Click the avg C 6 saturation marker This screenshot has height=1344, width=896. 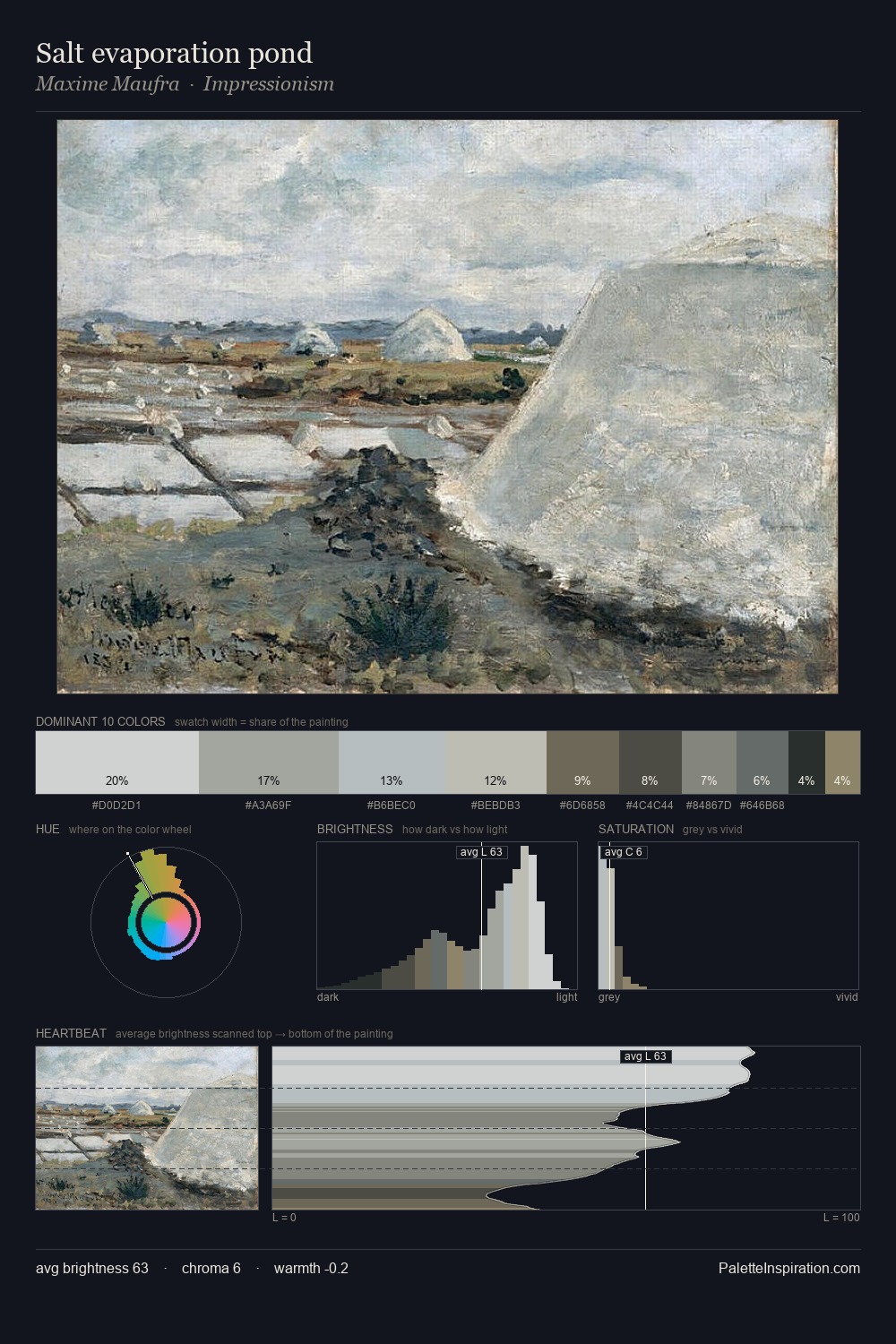tap(624, 852)
